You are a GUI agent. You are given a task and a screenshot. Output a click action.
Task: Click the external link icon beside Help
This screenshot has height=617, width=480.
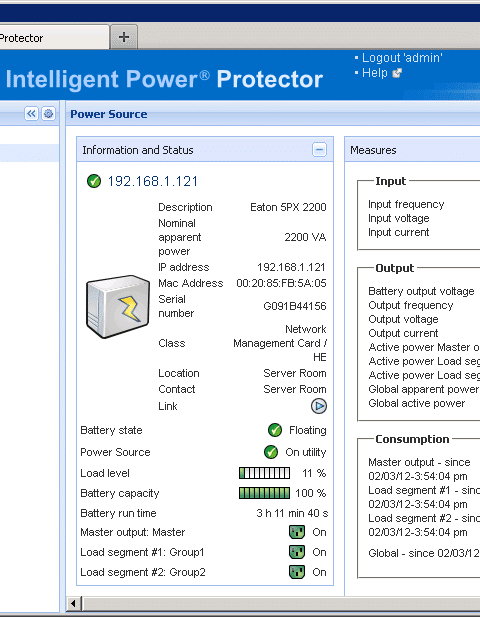click(397, 73)
